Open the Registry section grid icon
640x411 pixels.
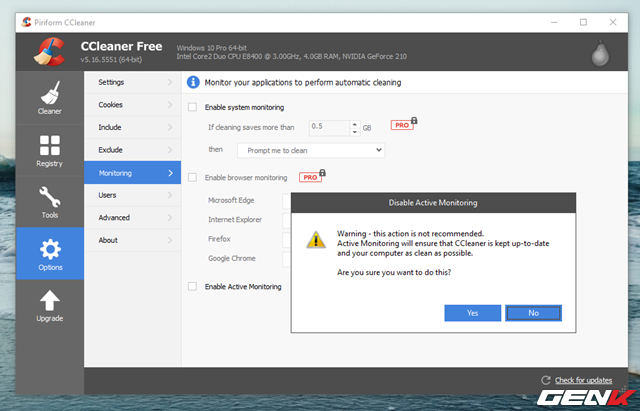(x=50, y=145)
